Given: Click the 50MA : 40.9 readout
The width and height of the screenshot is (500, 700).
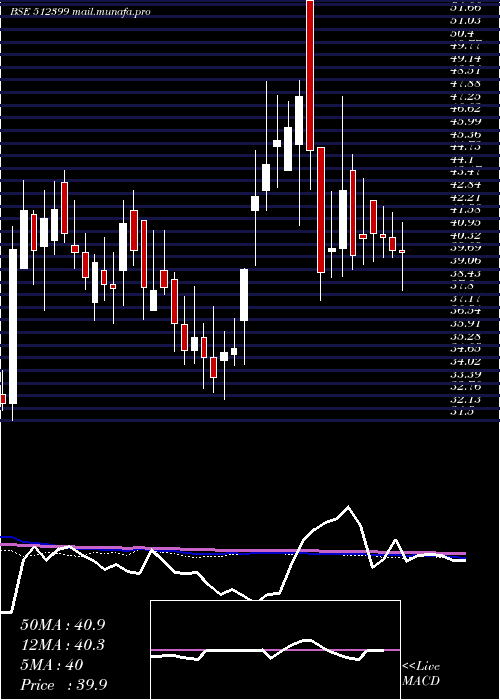Looking at the screenshot, I should pyautogui.click(x=62, y=625).
